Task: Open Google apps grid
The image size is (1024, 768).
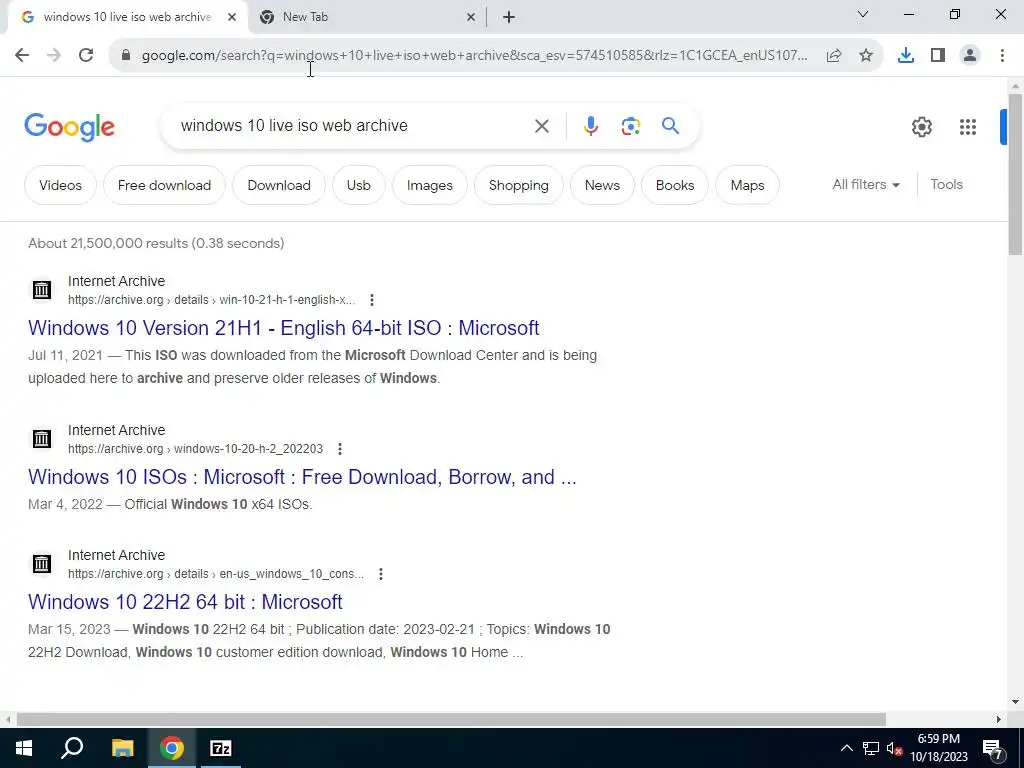Action: coord(968,127)
